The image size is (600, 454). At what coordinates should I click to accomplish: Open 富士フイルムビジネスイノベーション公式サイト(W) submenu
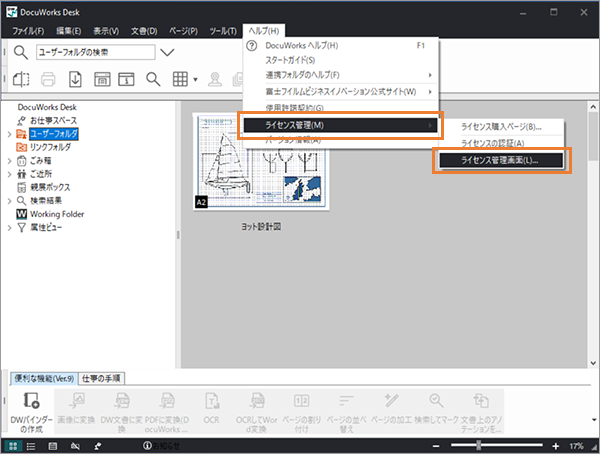coord(341,92)
